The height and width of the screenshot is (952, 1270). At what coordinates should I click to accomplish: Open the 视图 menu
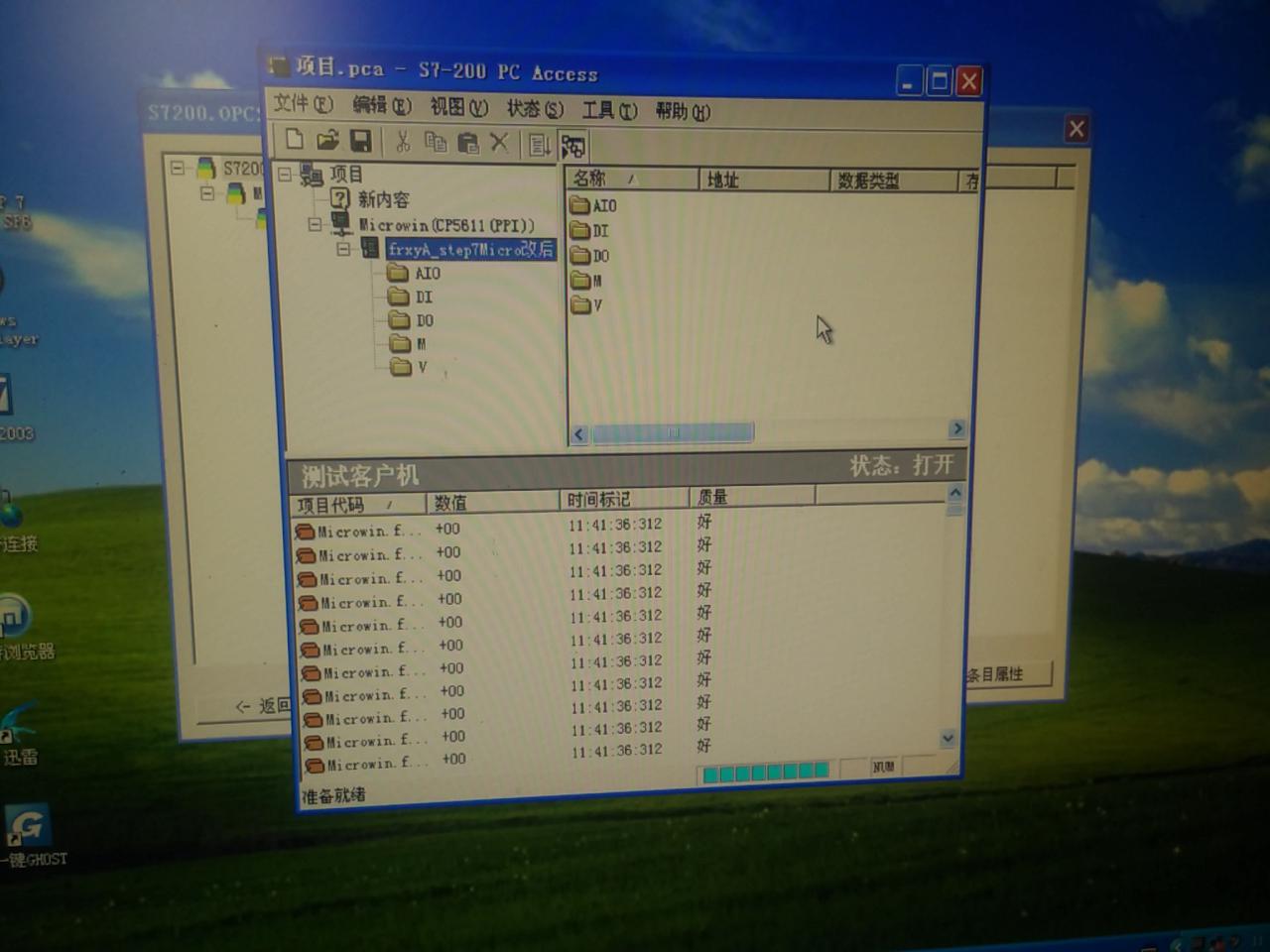coord(458,106)
